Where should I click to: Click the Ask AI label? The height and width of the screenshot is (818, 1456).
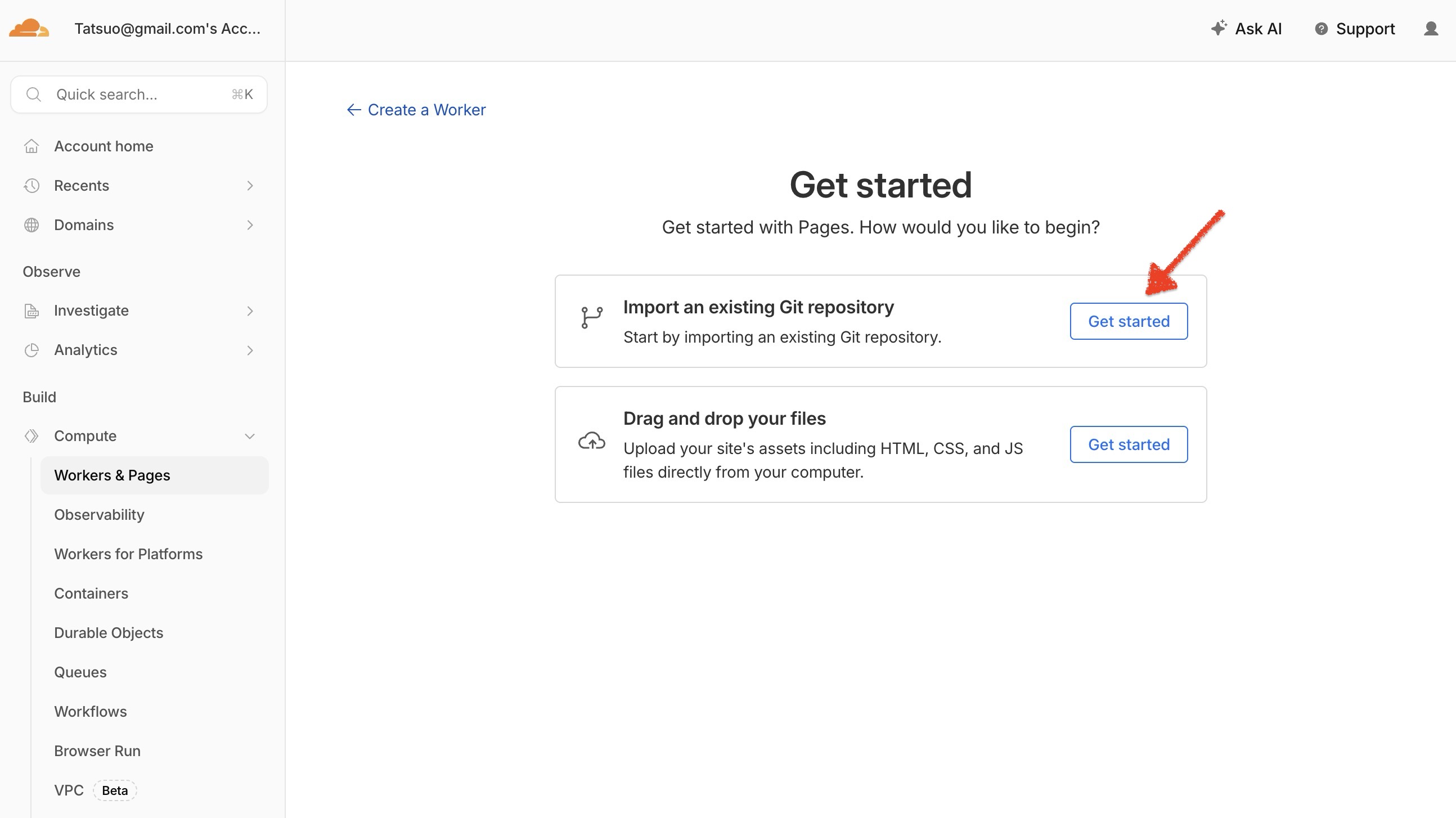[x=1258, y=28]
